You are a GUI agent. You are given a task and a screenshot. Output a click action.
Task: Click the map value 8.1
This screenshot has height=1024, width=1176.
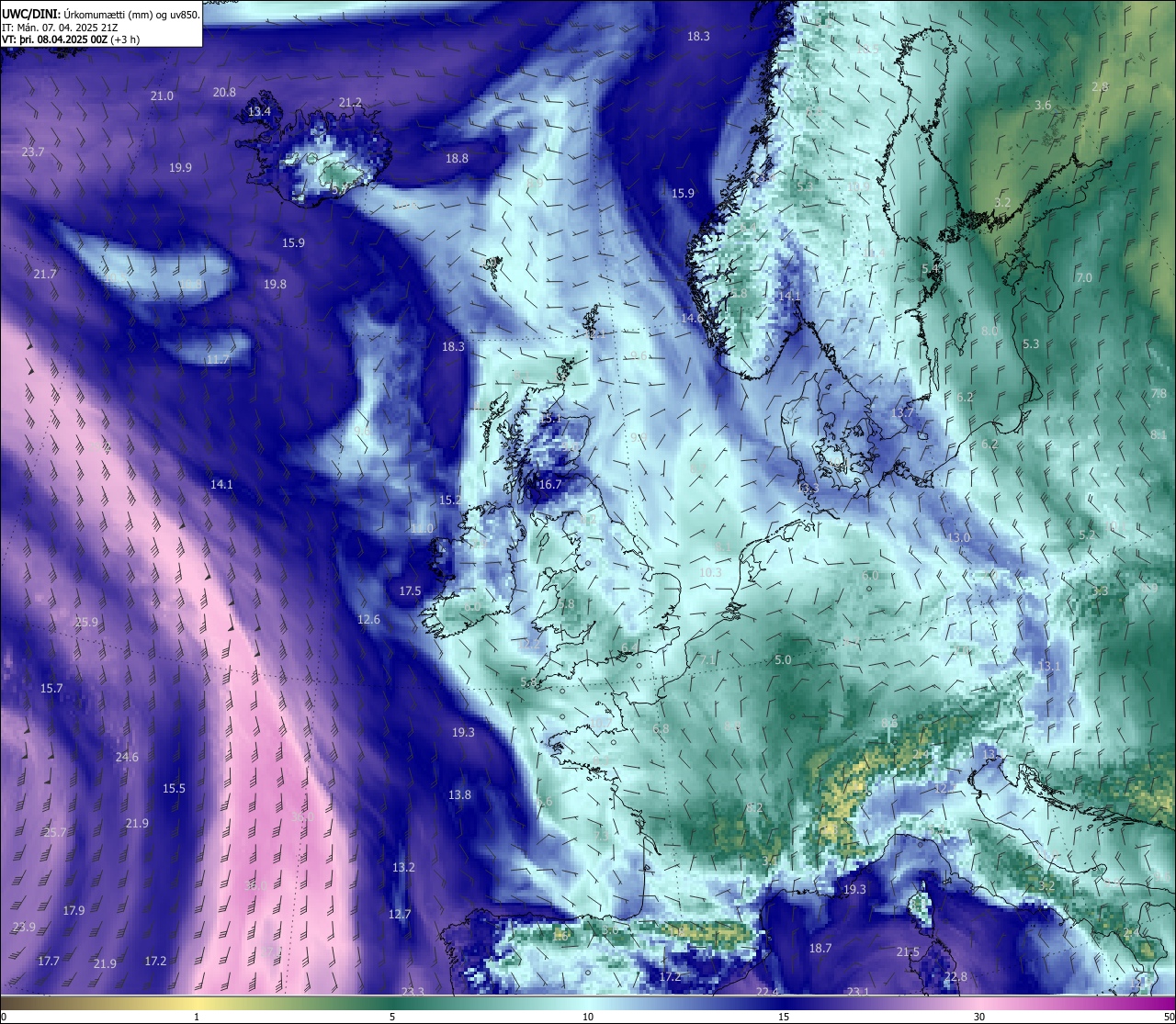coord(1159,434)
